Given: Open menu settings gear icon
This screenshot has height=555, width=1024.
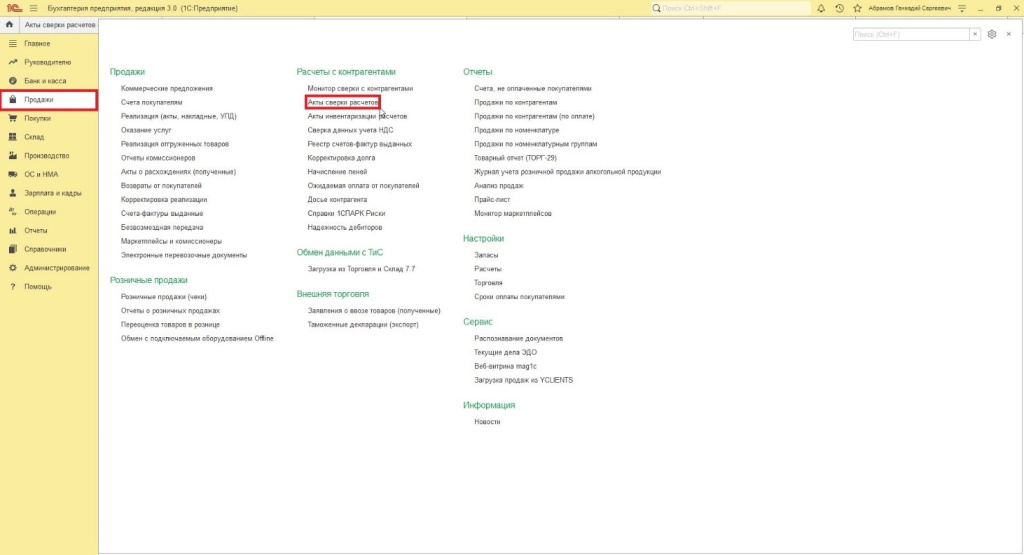Looking at the screenshot, I should (x=991, y=34).
